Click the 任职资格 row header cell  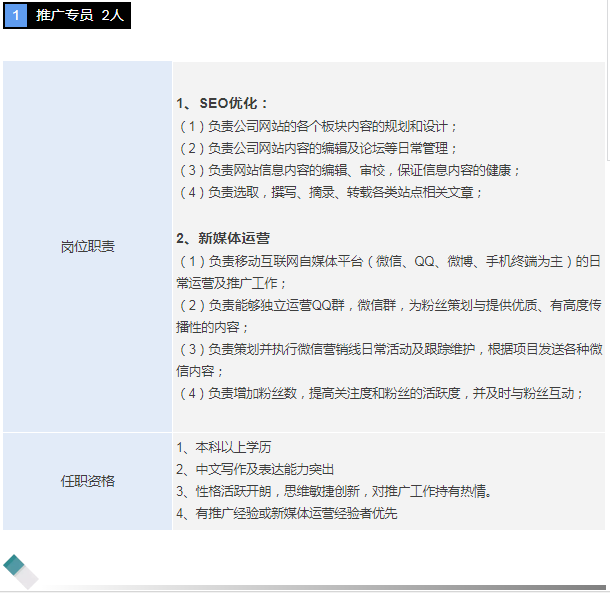coord(87,481)
